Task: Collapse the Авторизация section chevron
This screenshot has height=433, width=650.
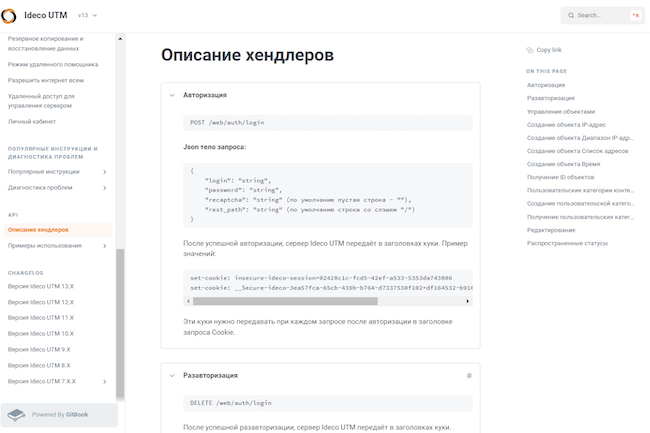Action: pyautogui.click(x=172, y=95)
